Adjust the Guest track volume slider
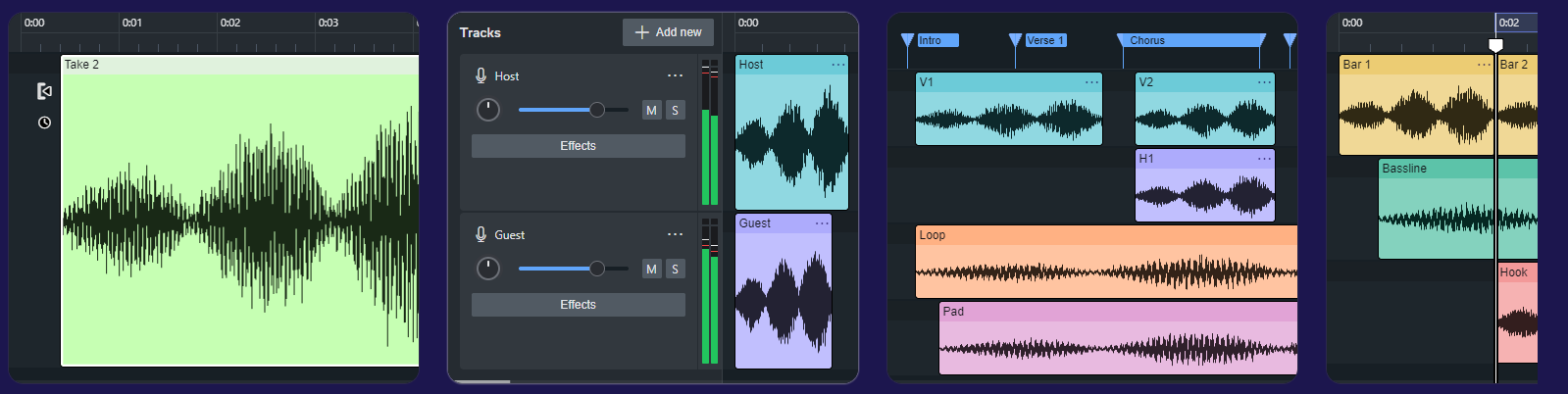This screenshot has height=394, width=1568. click(x=574, y=269)
